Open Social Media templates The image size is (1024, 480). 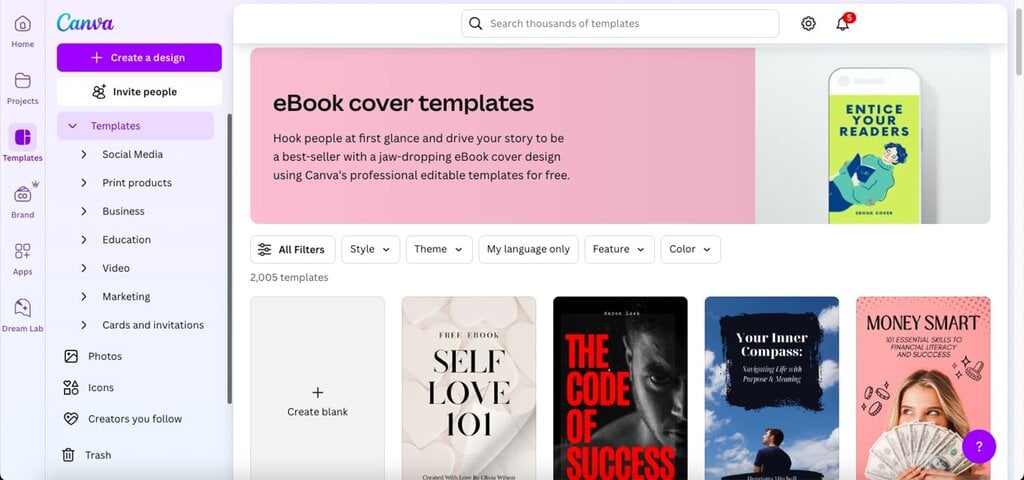(133, 154)
